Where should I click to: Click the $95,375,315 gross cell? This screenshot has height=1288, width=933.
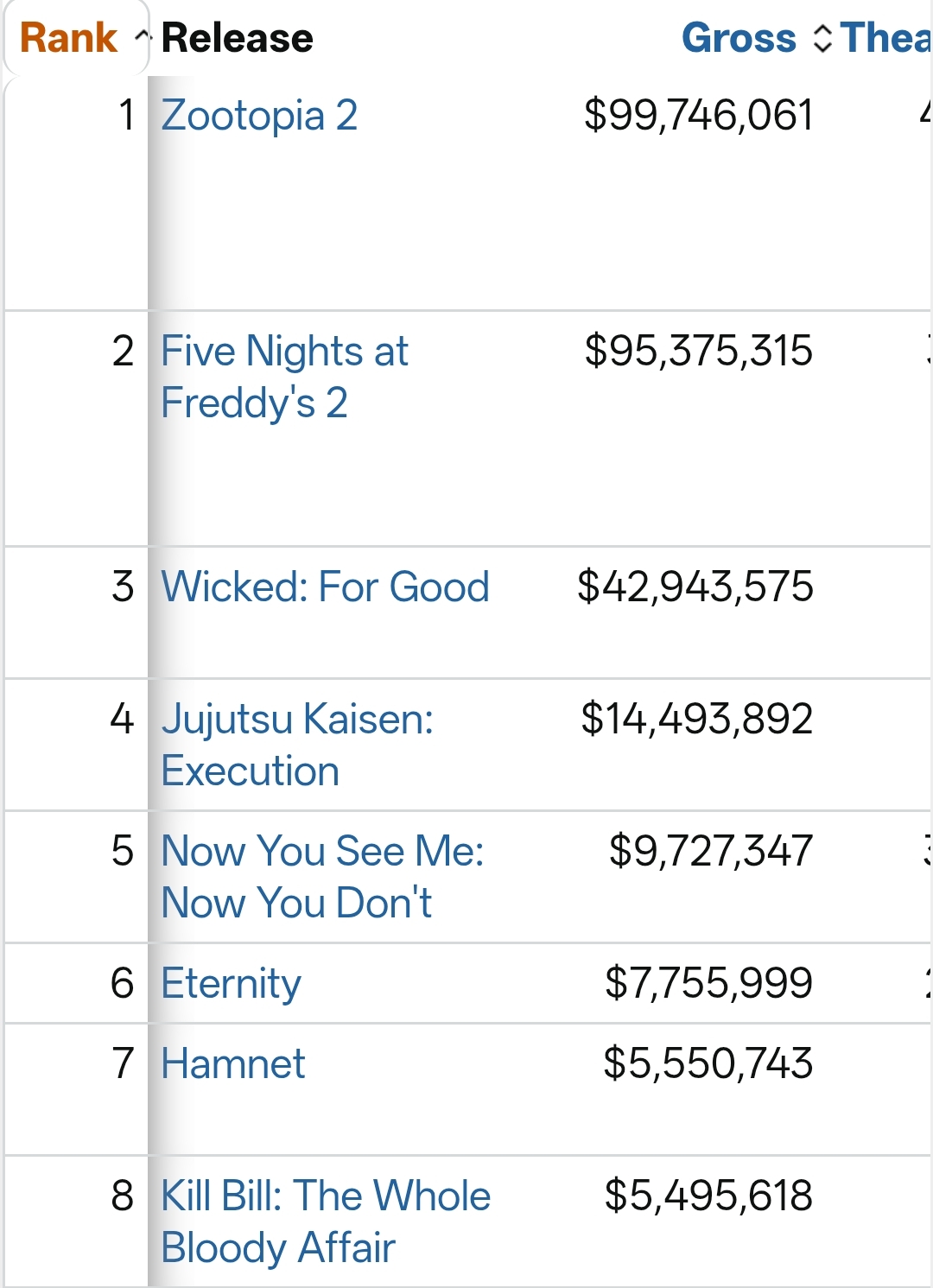(698, 351)
